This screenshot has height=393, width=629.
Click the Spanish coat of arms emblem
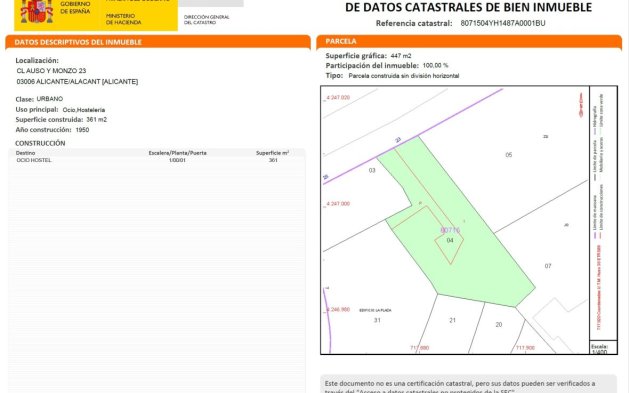37,11
